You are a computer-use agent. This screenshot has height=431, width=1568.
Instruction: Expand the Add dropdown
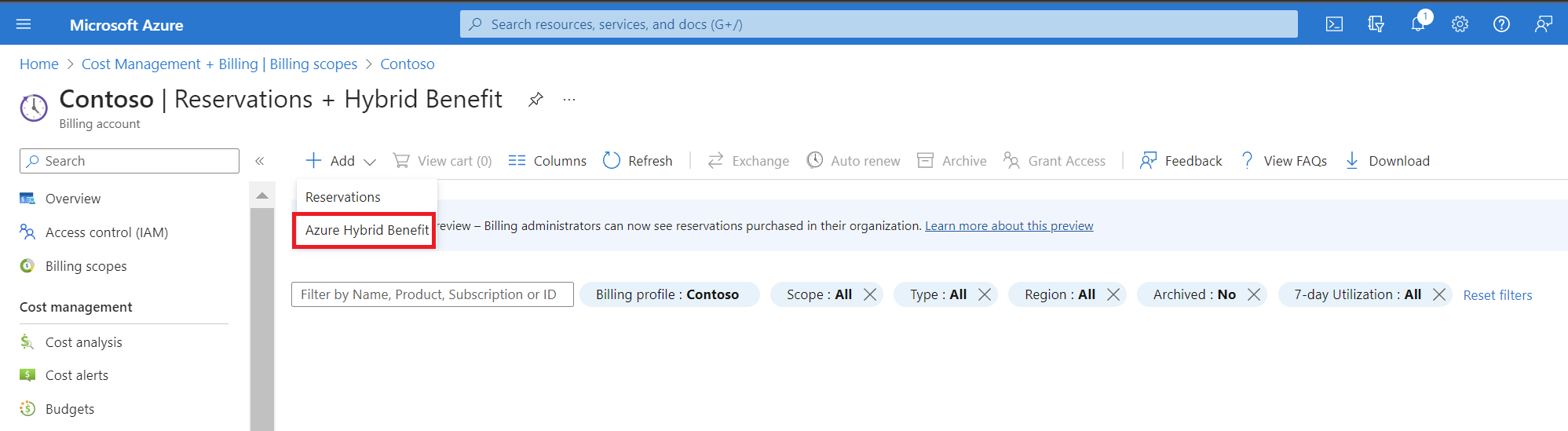point(341,161)
